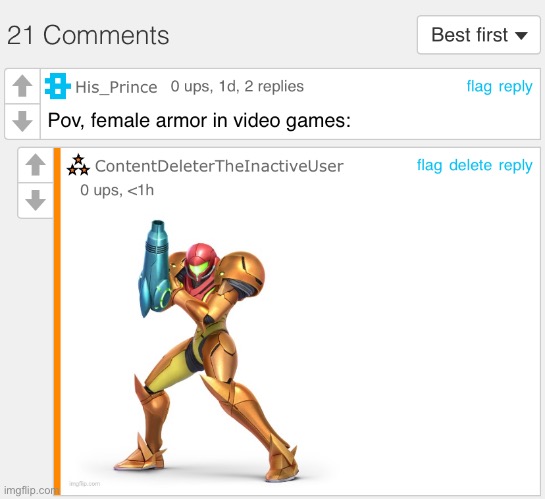
Task: Click the orange reply thread bar
Action: tap(57, 321)
